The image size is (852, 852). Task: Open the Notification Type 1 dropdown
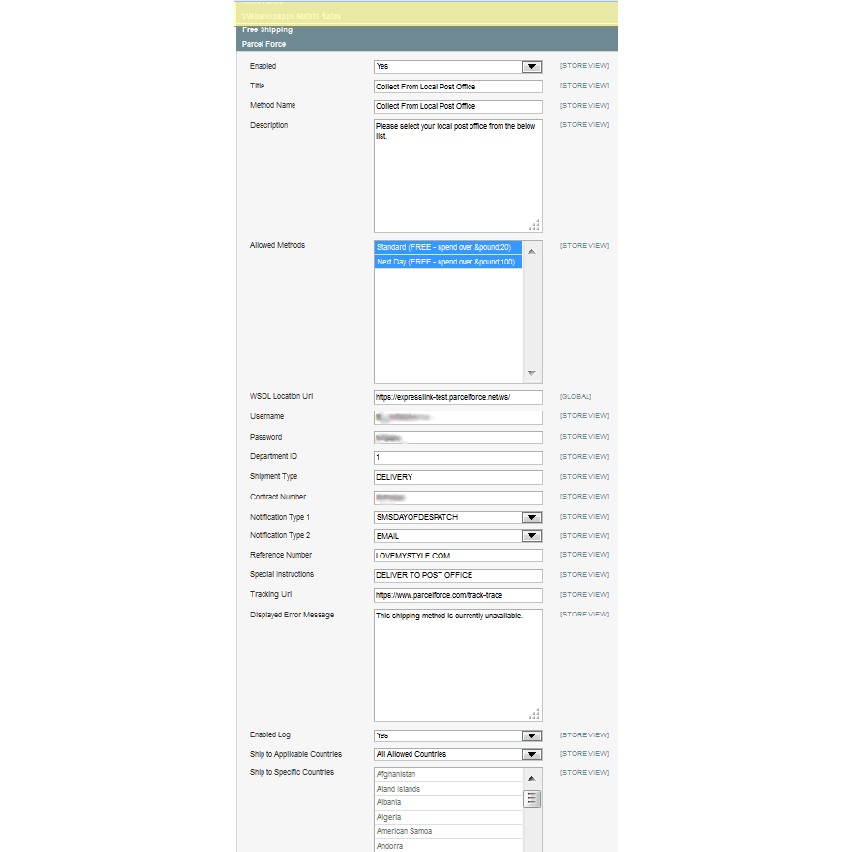coord(458,517)
